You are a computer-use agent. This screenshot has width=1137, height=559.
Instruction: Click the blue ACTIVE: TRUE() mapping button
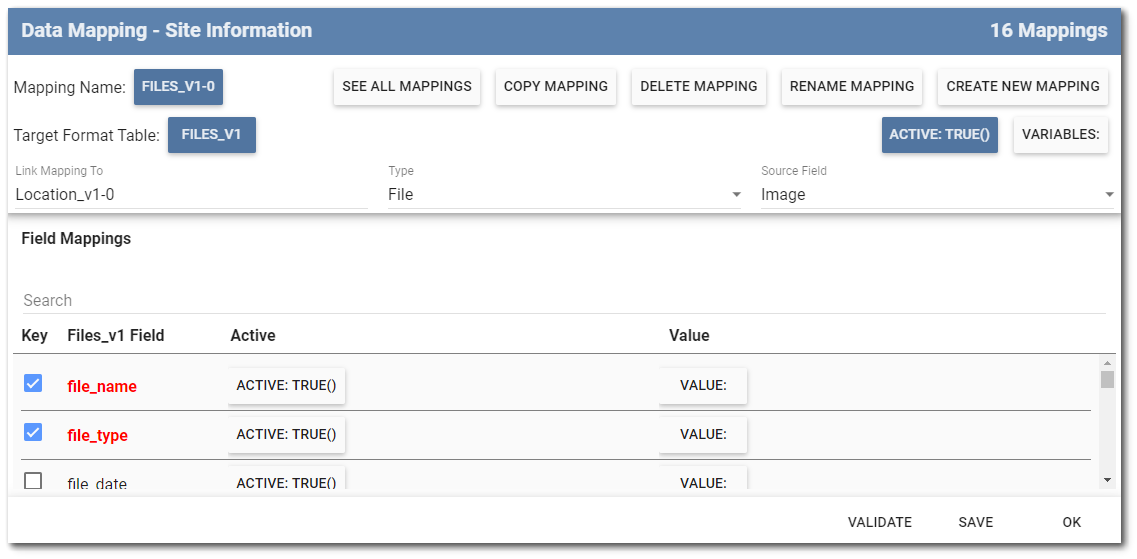pos(940,135)
